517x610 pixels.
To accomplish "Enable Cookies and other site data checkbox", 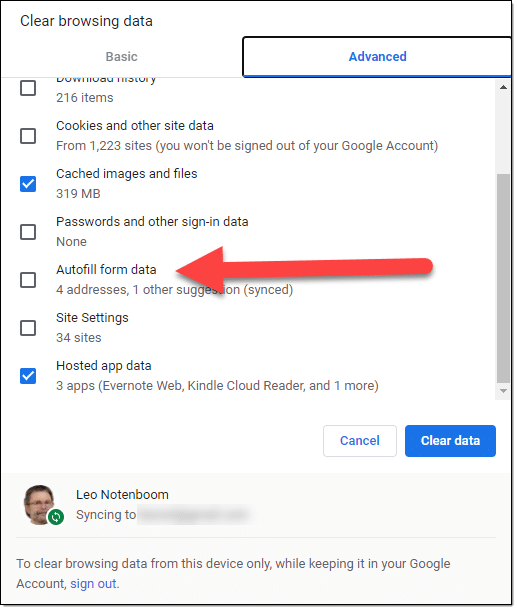I will (x=28, y=136).
